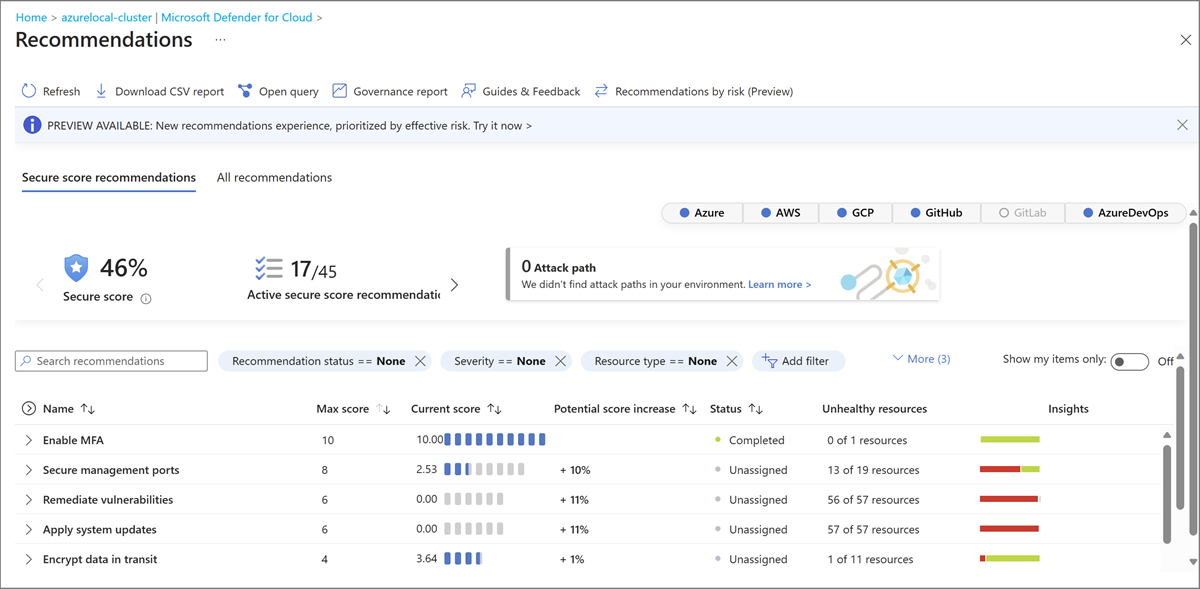Click '56 of 57 resources' cell
1200x589 pixels.
873,500
